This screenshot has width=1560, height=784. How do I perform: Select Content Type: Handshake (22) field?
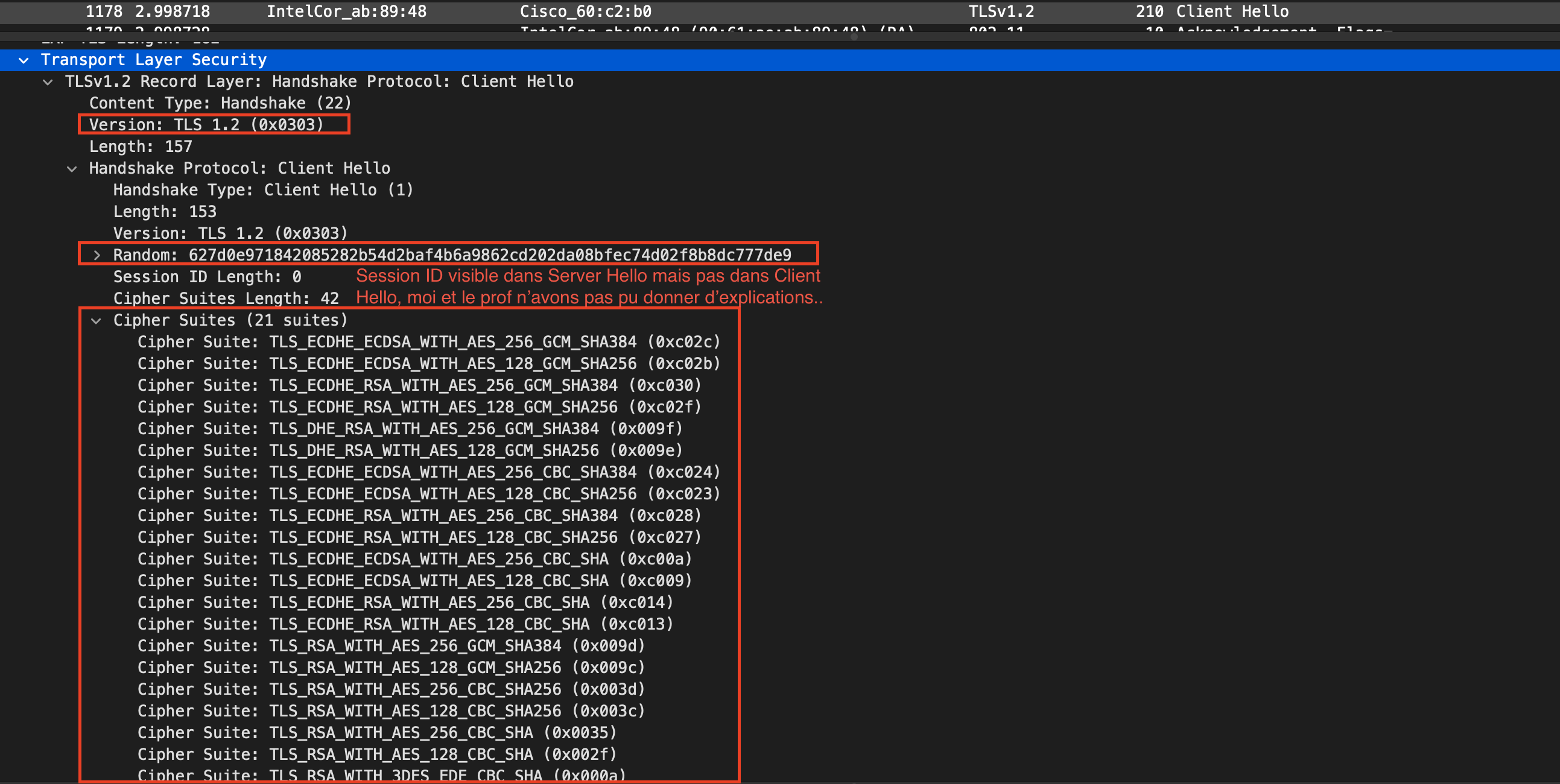(220, 104)
